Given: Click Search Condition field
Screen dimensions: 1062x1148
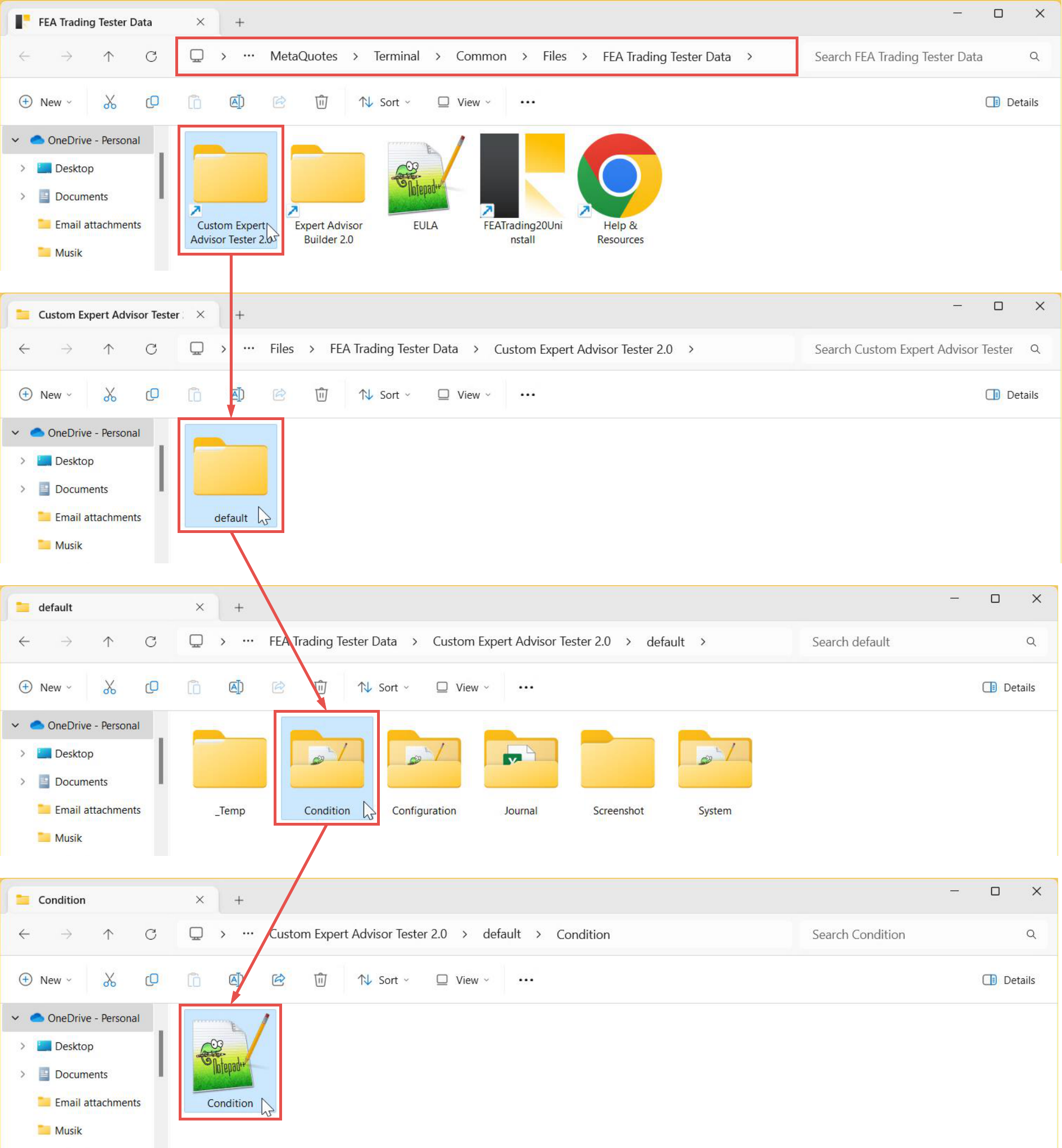Looking at the screenshot, I should (924, 935).
